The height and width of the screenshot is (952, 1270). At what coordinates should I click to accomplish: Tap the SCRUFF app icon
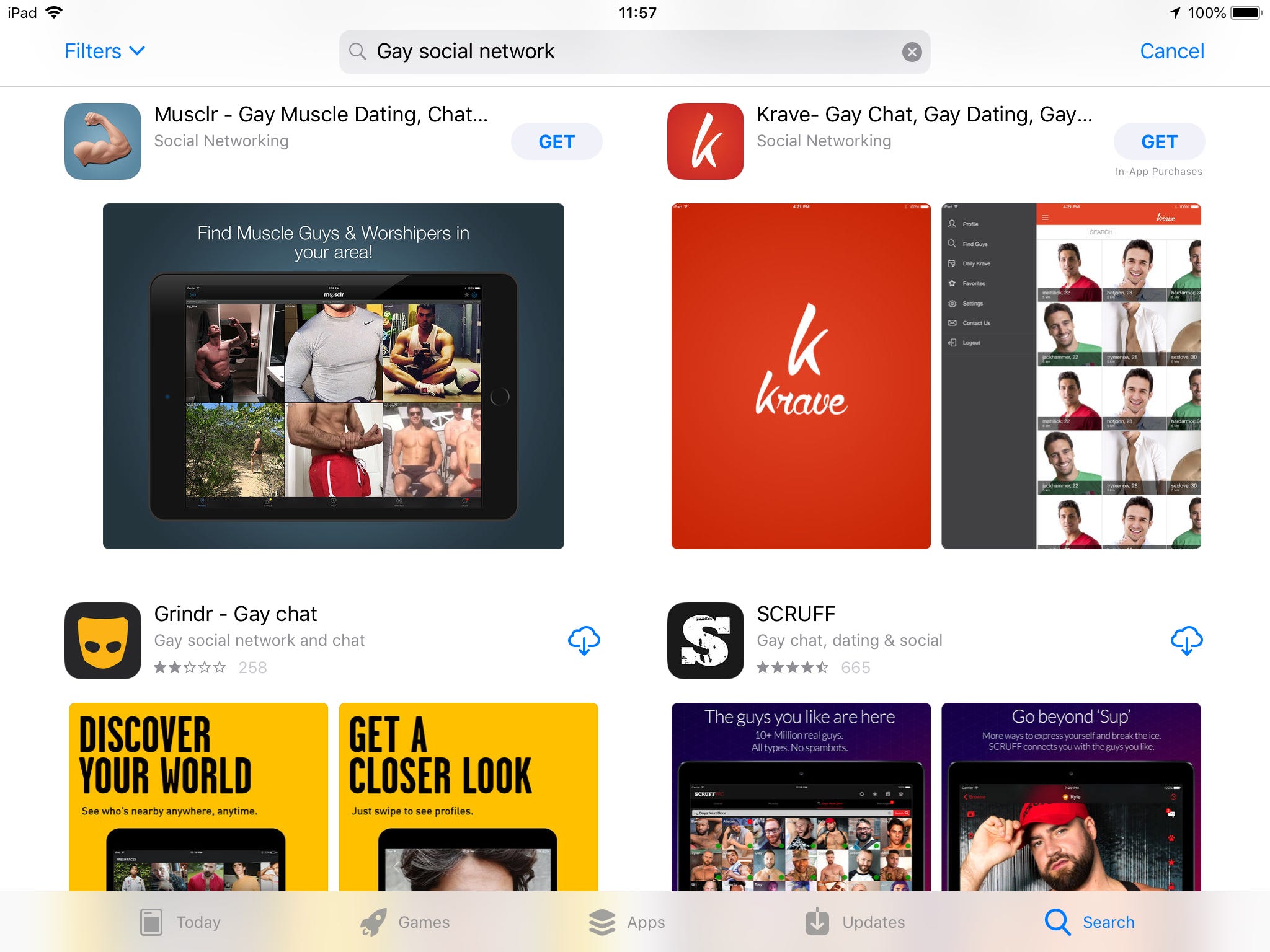[x=705, y=640]
